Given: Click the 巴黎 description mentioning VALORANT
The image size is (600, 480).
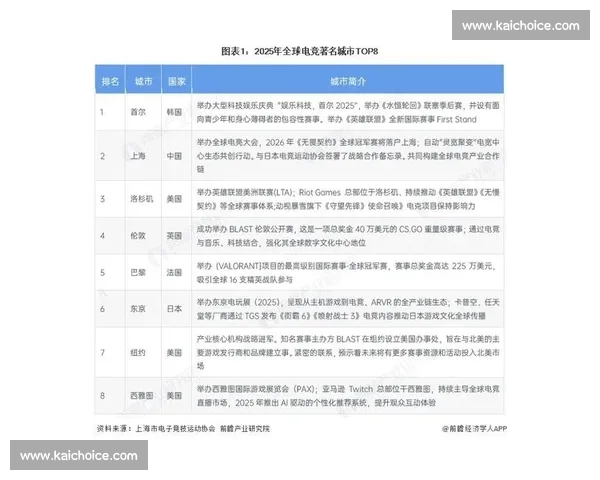Looking at the screenshot, I should pos(346,273).
